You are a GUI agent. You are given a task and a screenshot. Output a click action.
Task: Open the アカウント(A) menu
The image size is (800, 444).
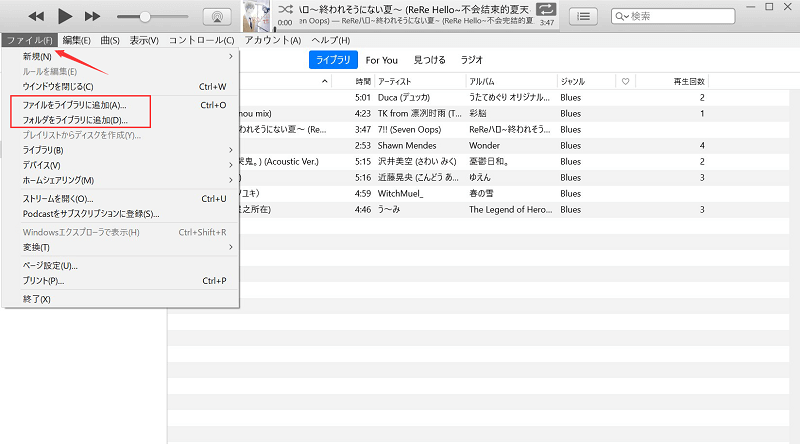pyautogui.click(x=272, y=40)
